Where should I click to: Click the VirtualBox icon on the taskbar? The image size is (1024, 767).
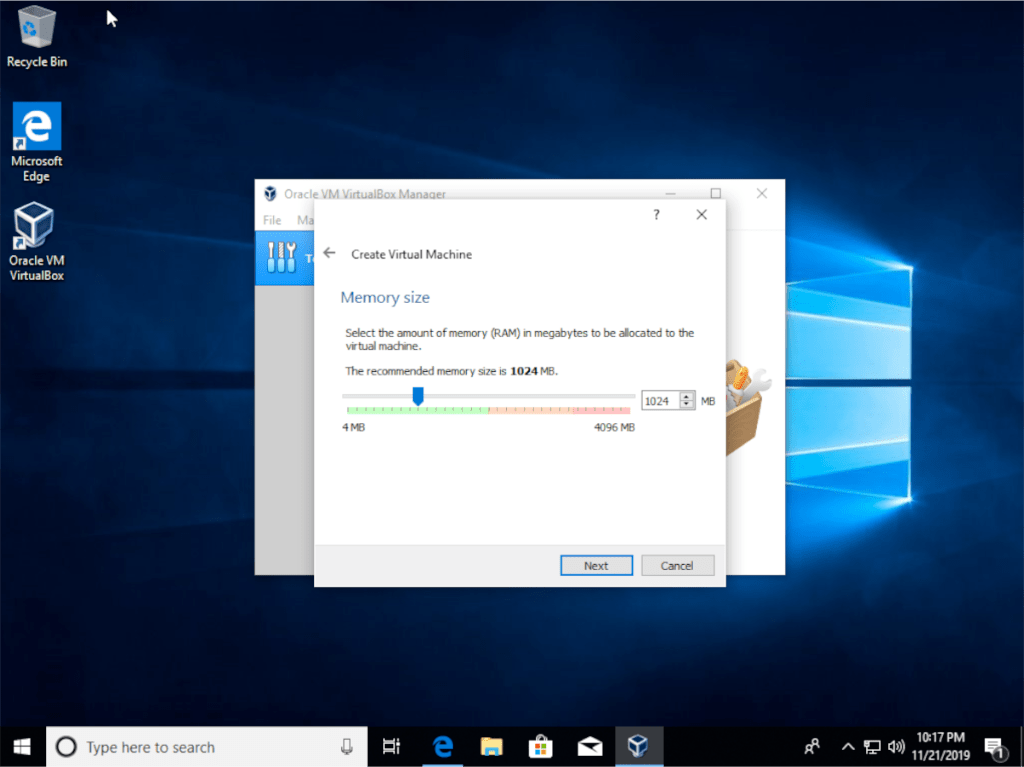click(640, 746)
